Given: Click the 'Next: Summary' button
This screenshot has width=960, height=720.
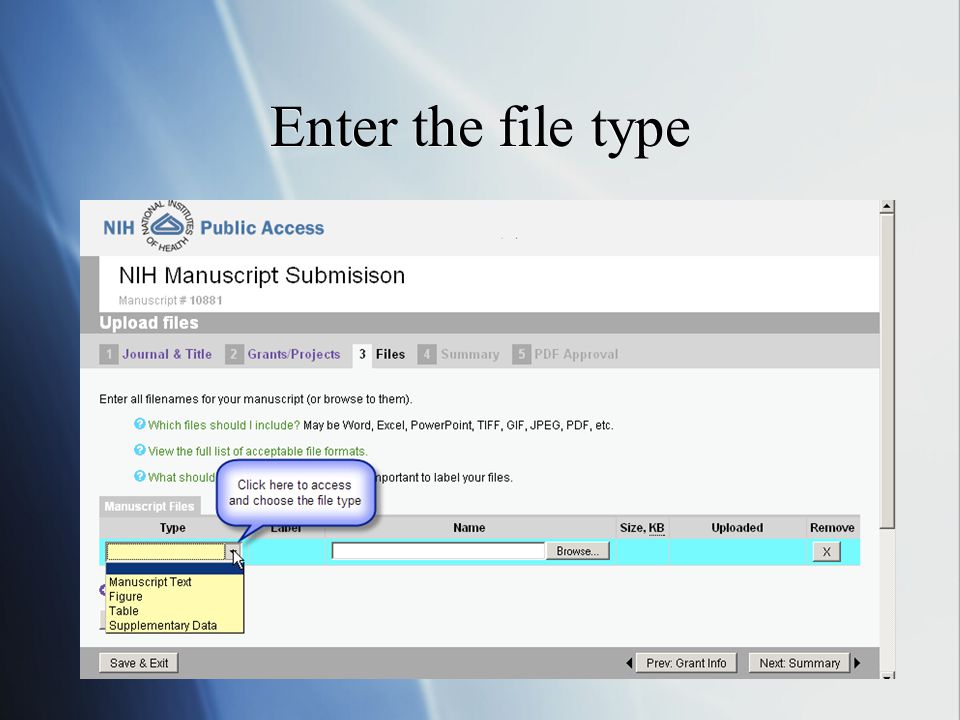Looking at the screenshot, I should [799, 663].
